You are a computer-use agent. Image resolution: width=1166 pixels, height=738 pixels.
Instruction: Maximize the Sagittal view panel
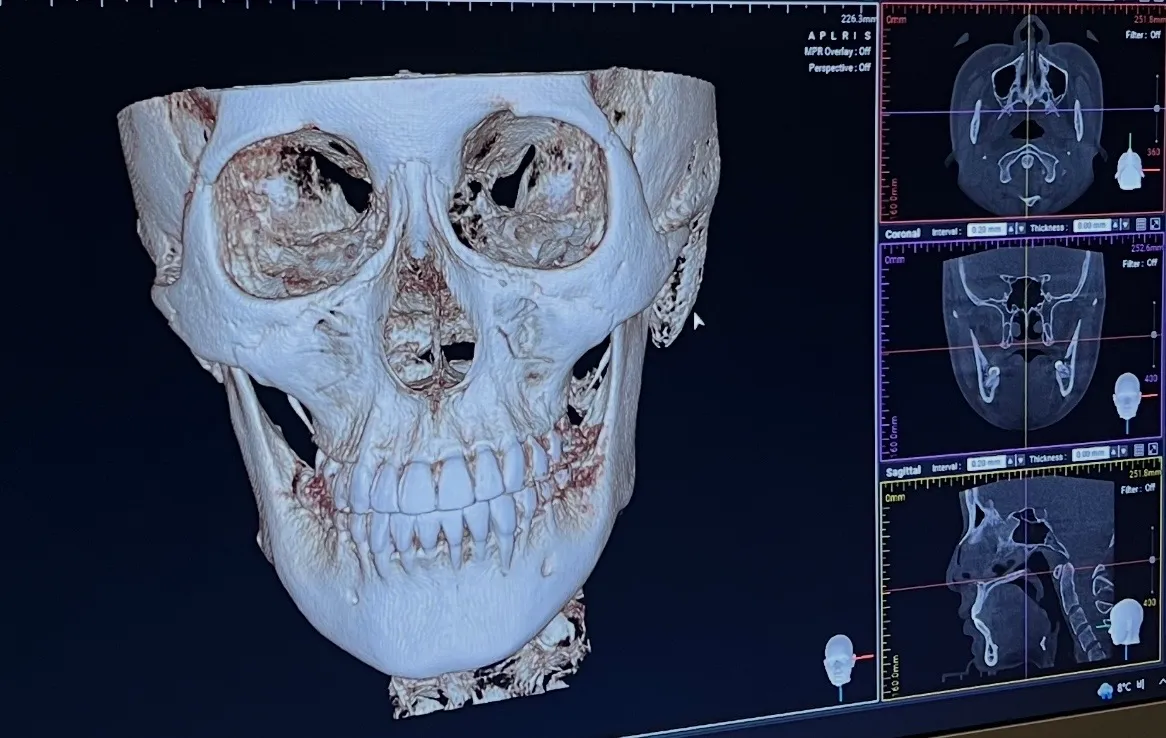(1153, 449)
